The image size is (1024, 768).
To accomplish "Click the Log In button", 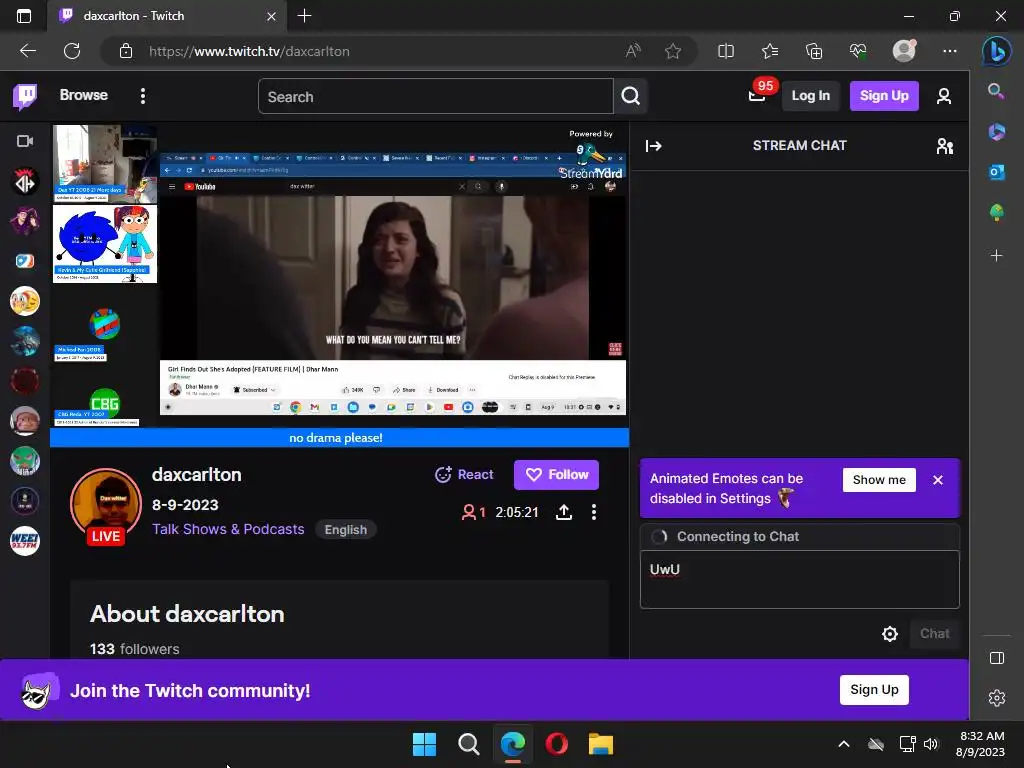I will pos(810,96).
